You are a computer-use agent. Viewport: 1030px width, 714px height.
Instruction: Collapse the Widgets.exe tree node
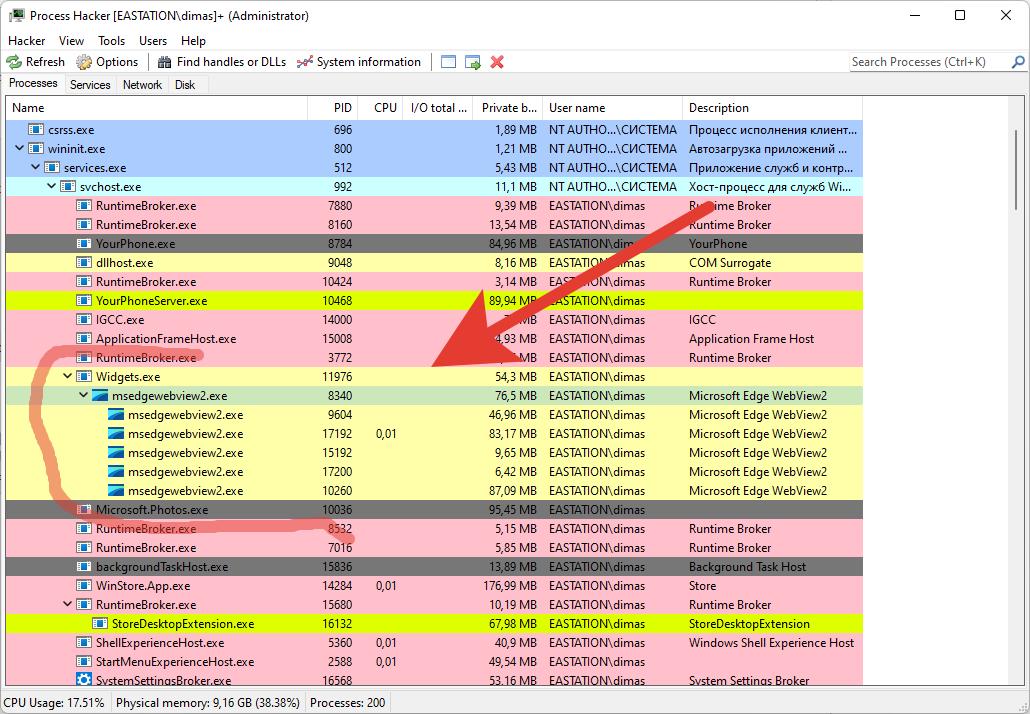[67, 376]
